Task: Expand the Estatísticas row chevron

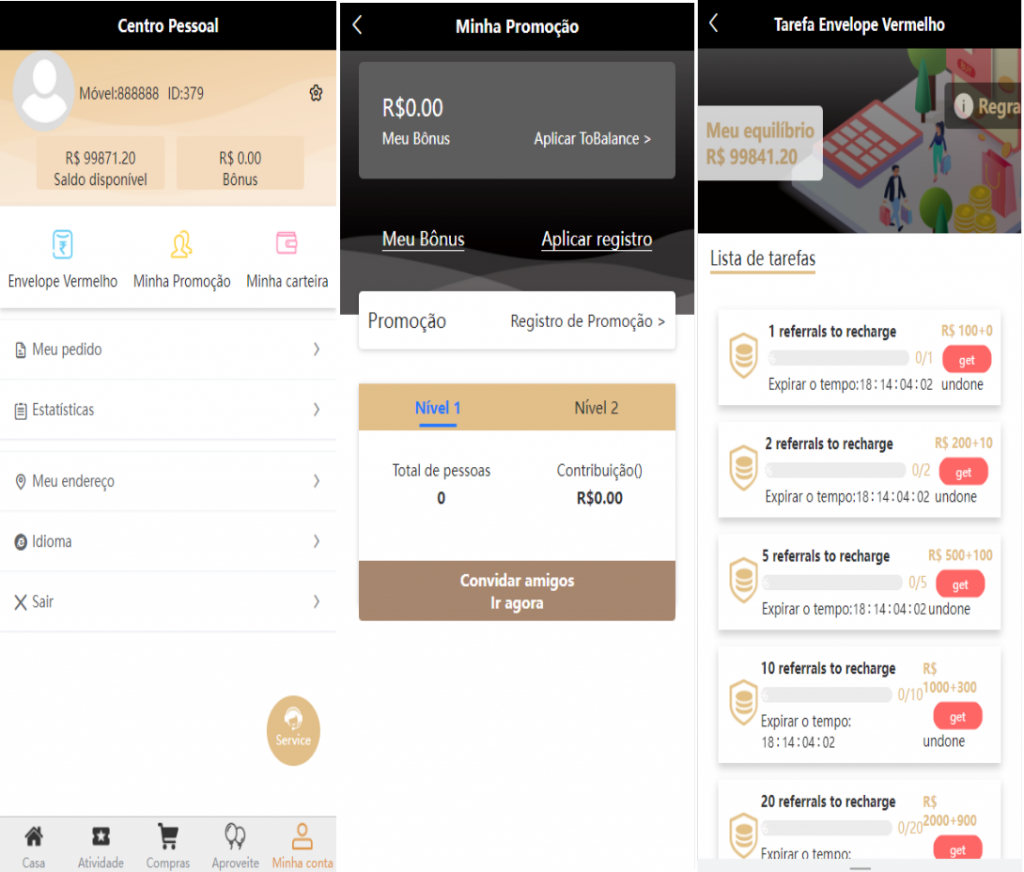Action: pos(316,409)
